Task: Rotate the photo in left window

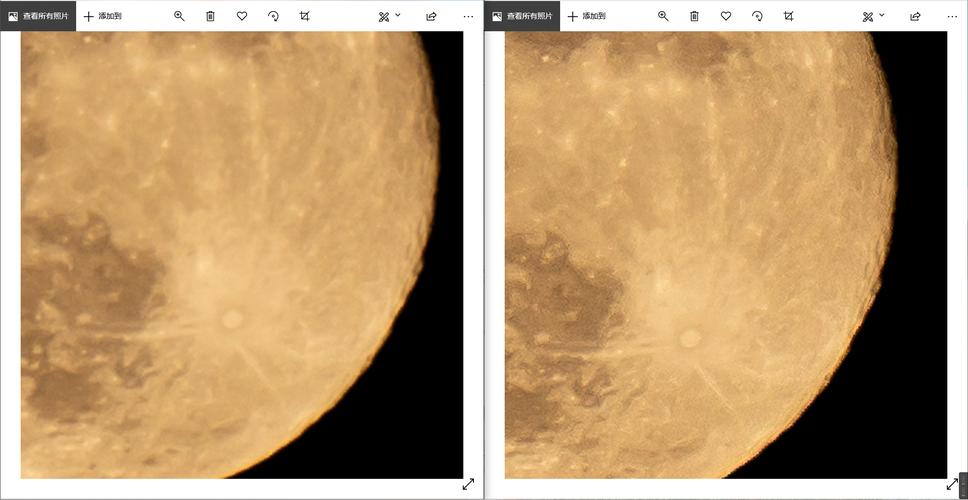Action: [x=273, y=16]
